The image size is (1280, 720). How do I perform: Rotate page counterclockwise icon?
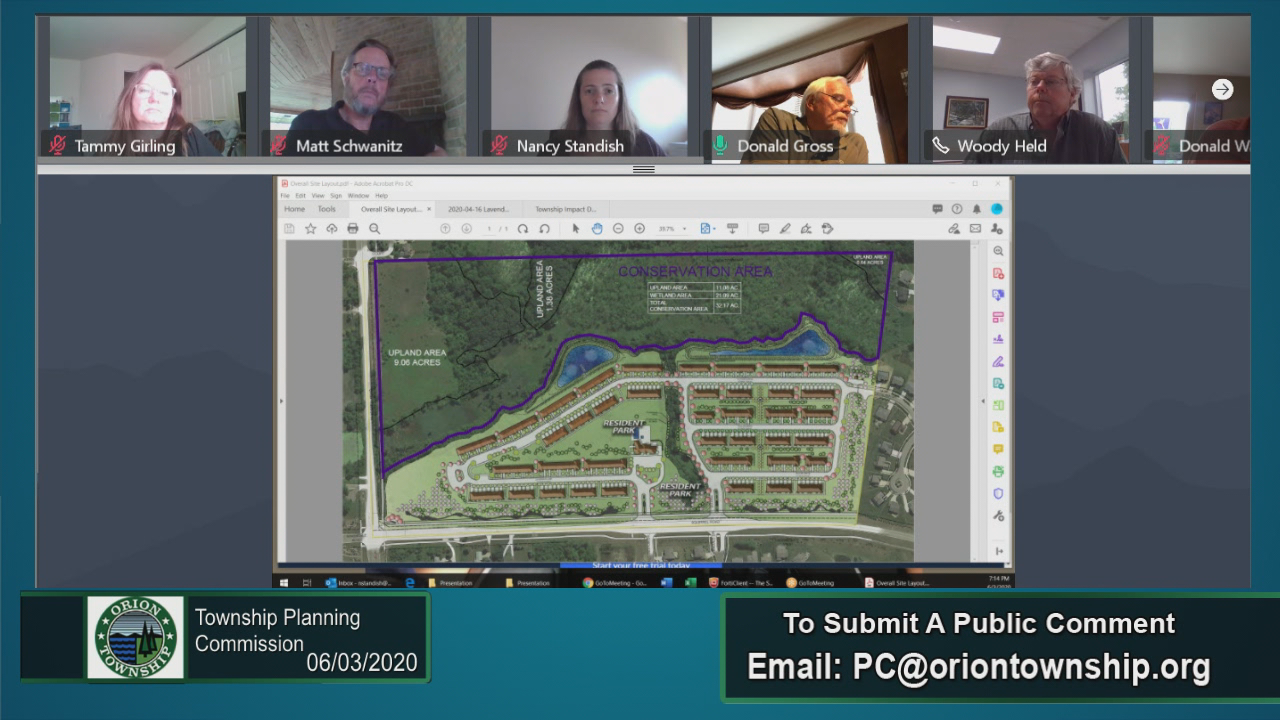[545, 229]
